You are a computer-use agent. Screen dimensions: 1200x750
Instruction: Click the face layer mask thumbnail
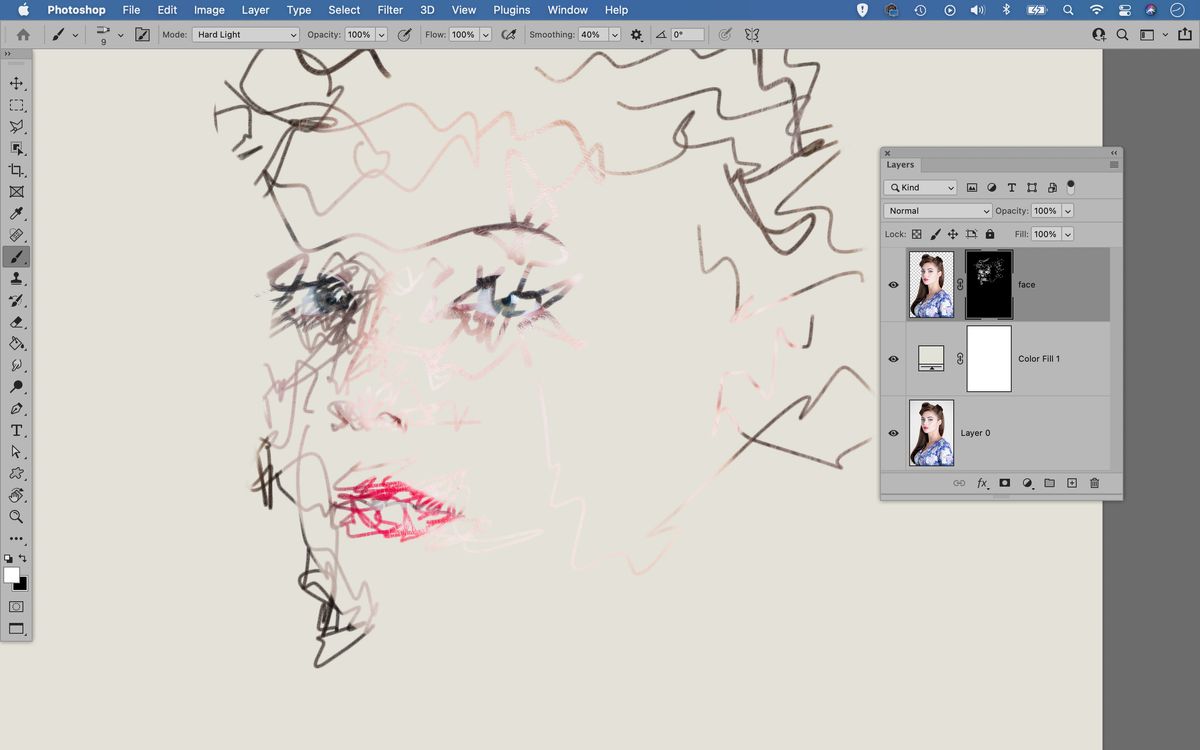tap(988, 284)
